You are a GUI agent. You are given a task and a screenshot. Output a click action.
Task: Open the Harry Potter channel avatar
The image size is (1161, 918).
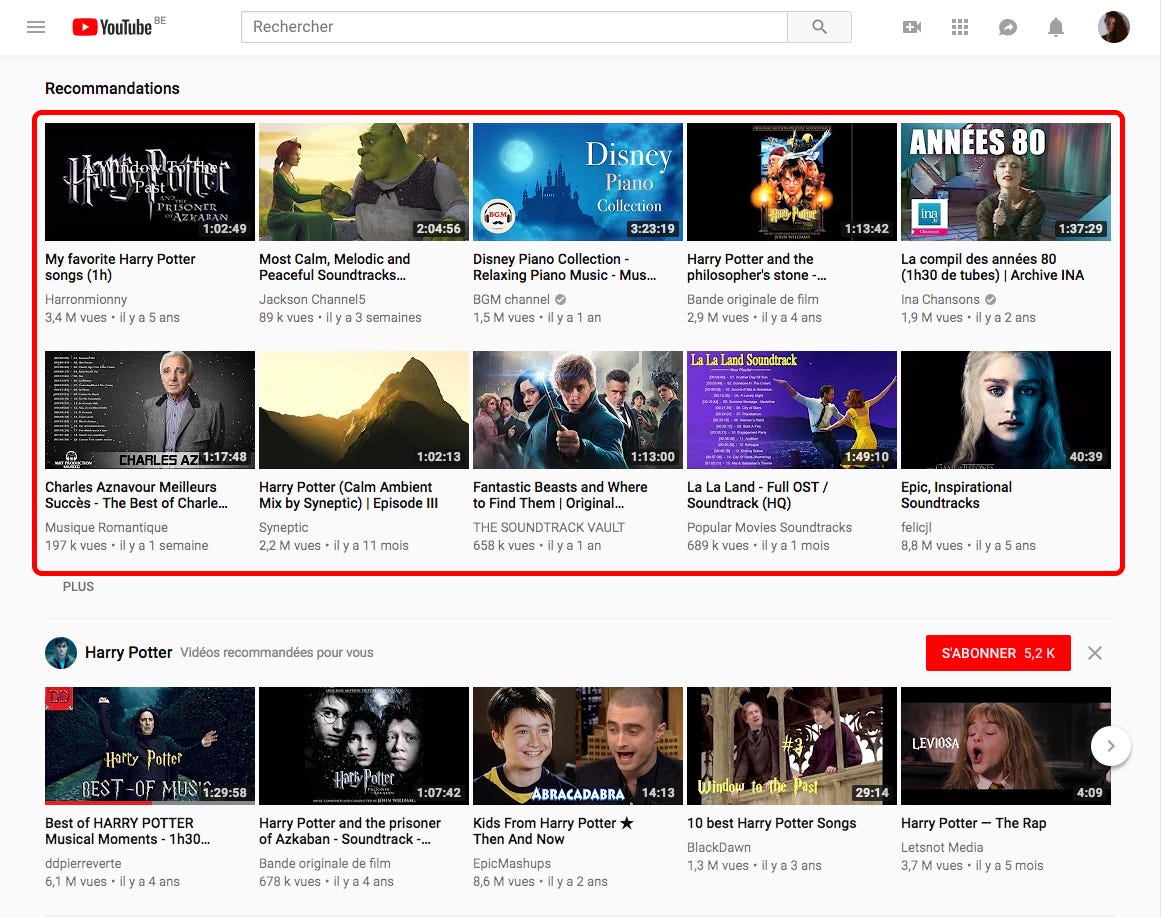coord(61,653)
